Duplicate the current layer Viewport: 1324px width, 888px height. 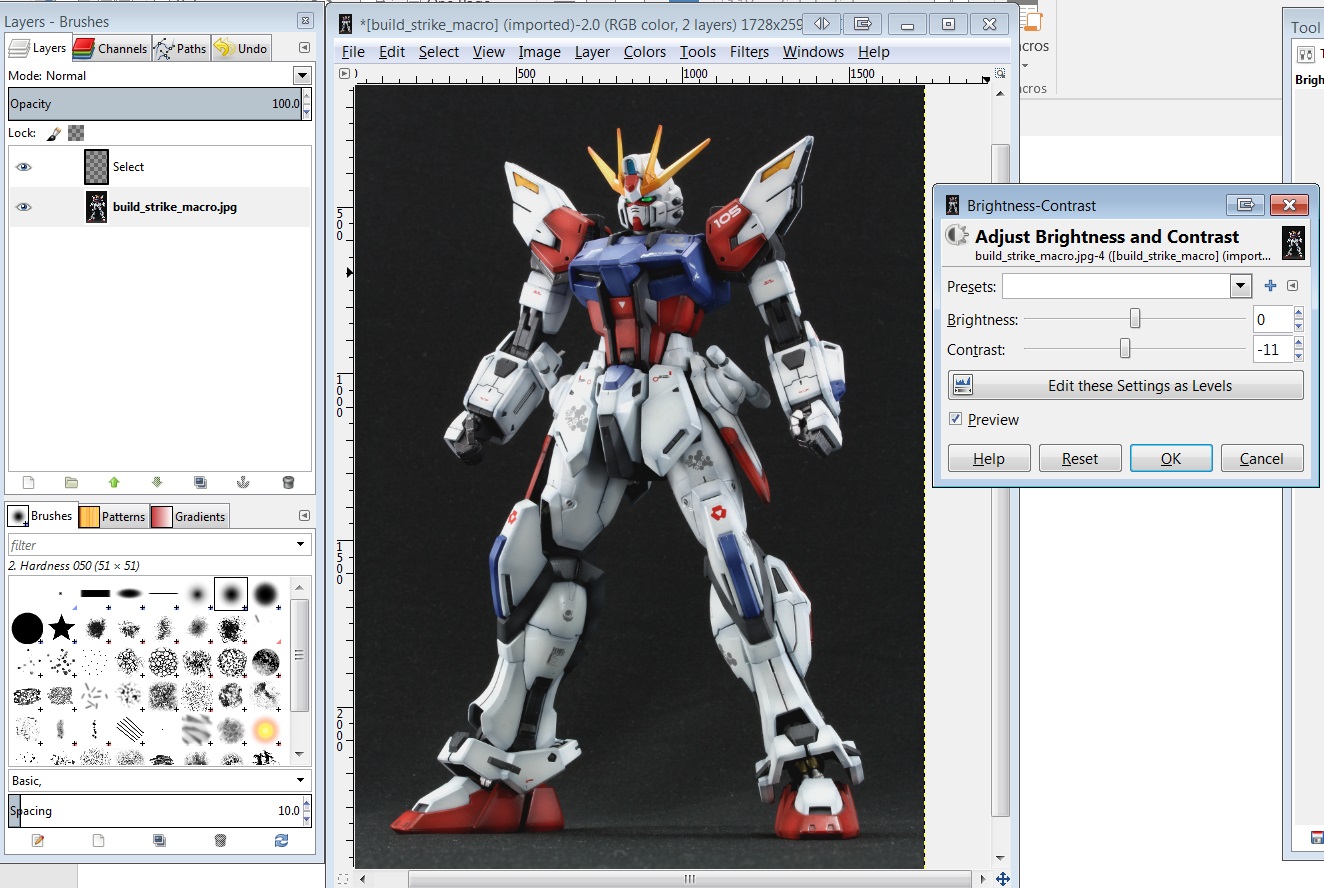tap(200, 482)
